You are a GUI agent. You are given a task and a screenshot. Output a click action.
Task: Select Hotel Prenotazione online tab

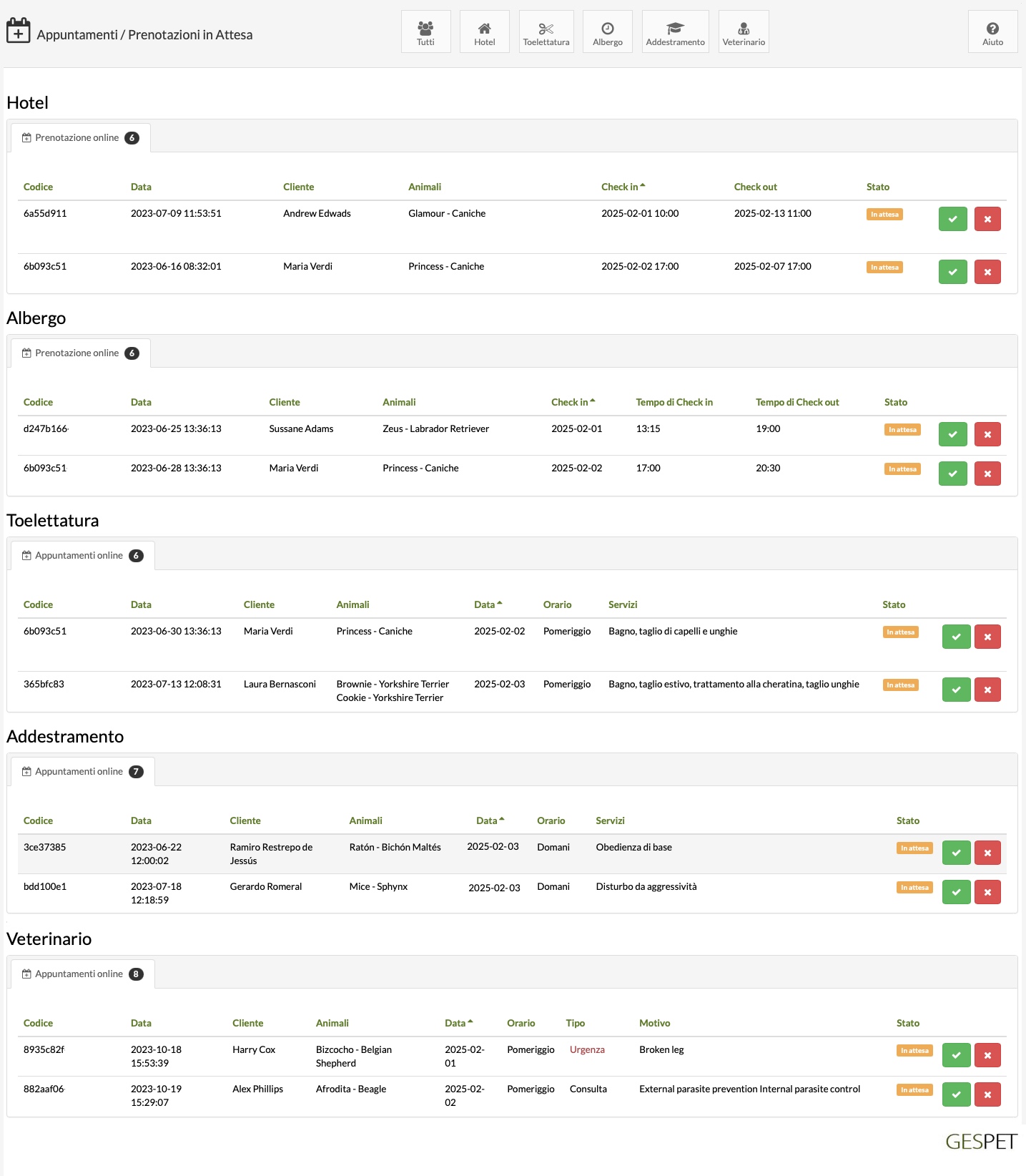80,138
